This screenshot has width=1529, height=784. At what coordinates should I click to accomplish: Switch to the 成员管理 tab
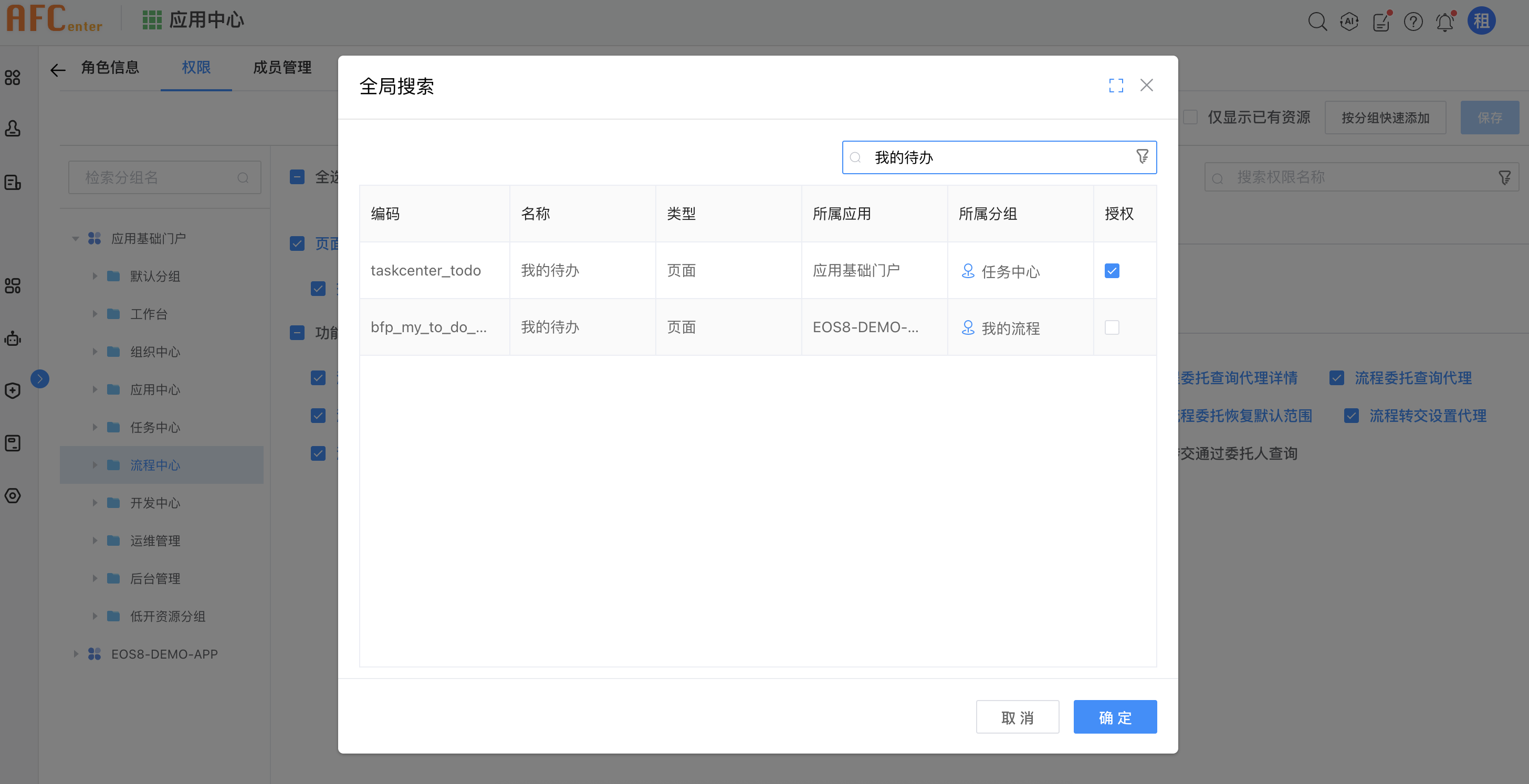(x=282, y=68)
